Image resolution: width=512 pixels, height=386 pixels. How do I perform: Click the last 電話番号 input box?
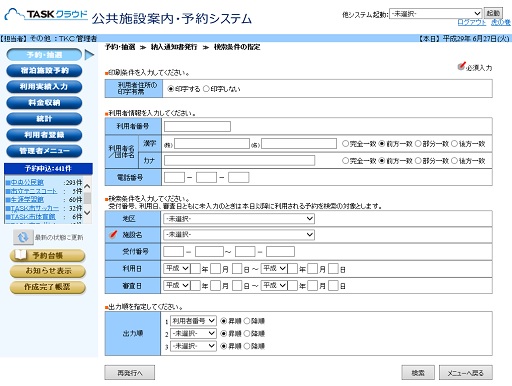pos(238,177)
